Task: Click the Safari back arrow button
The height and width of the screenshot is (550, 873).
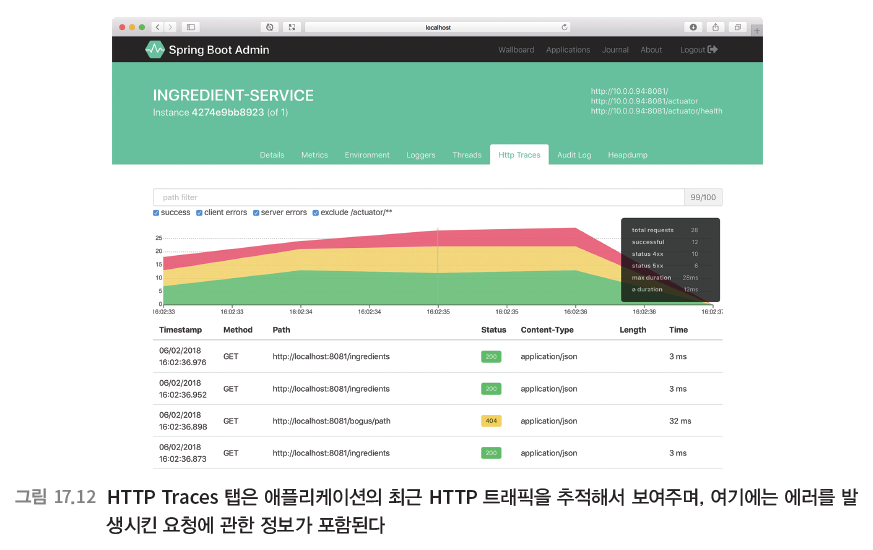Action: pos(158,27)
